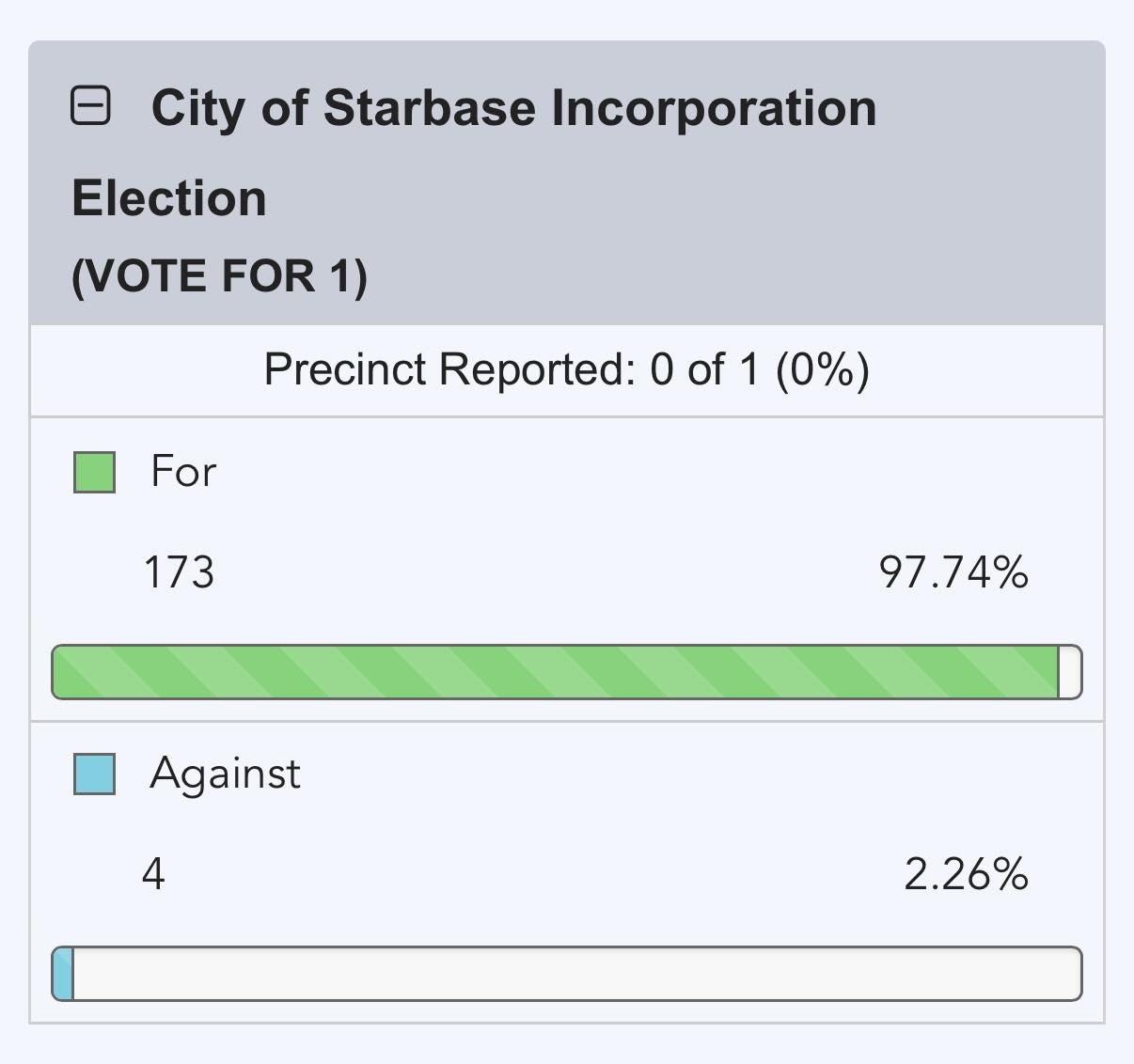
Task: Select the 'For' option label
Action: [183, 471]
